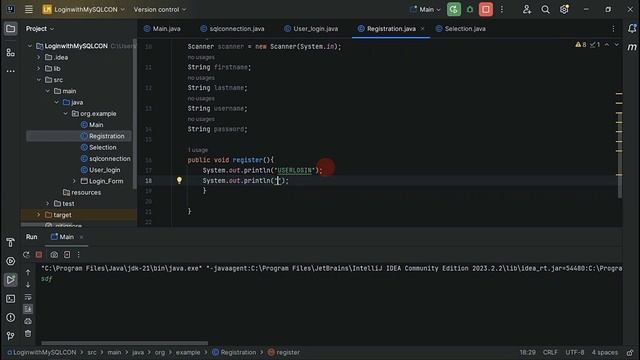
Task: Open the Build hammer tool window
Action: coord(11,242)
